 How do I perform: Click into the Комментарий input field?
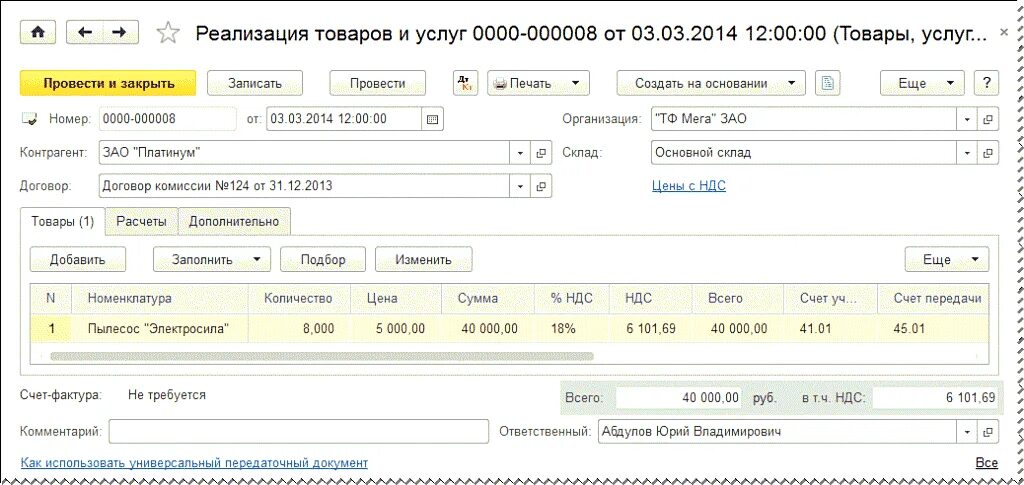click(x=298, y=431)
